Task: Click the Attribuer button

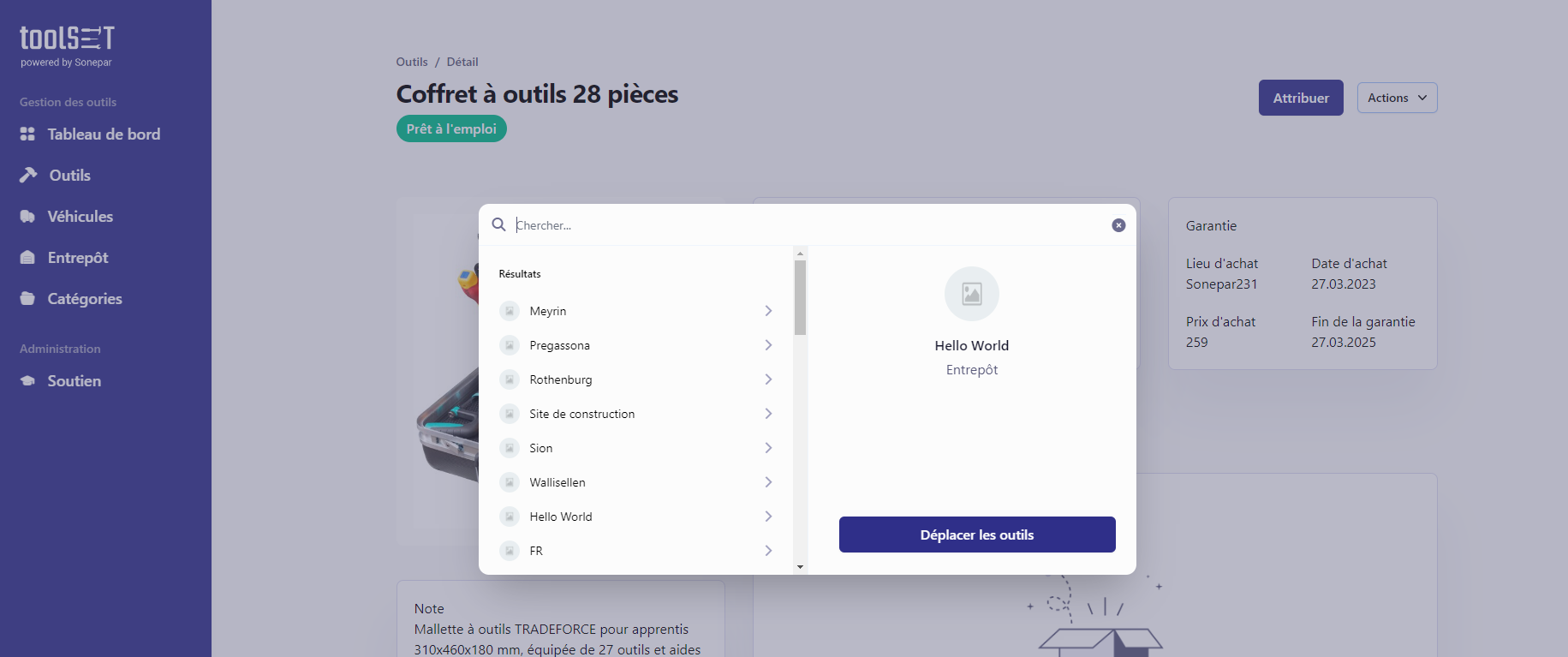Action: 1301,98
